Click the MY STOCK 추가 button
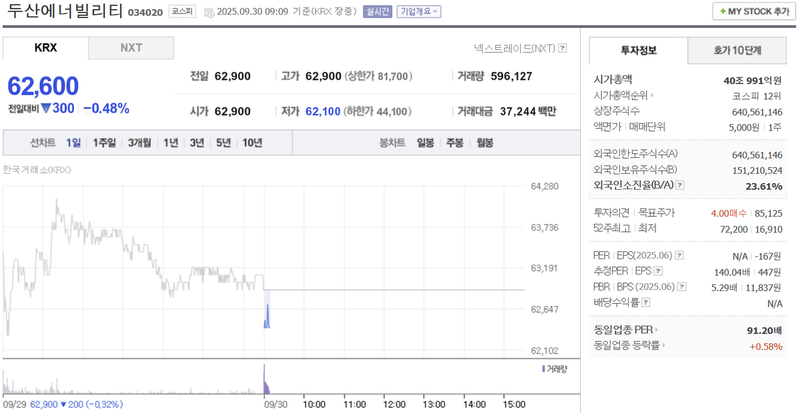 (x=753, y=11)
